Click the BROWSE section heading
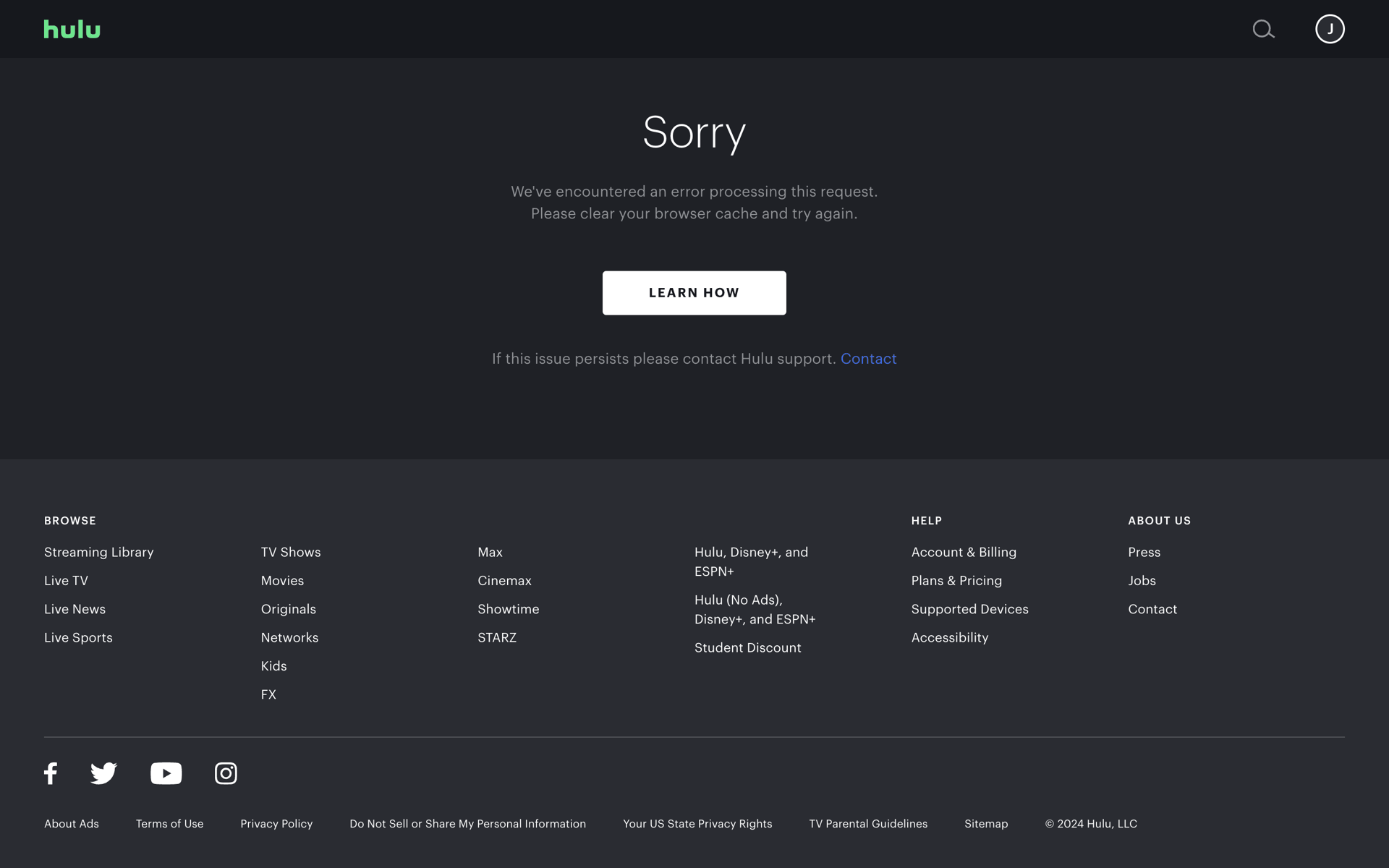The height and width of the screenshot is (868, 1389). (70, 521)
